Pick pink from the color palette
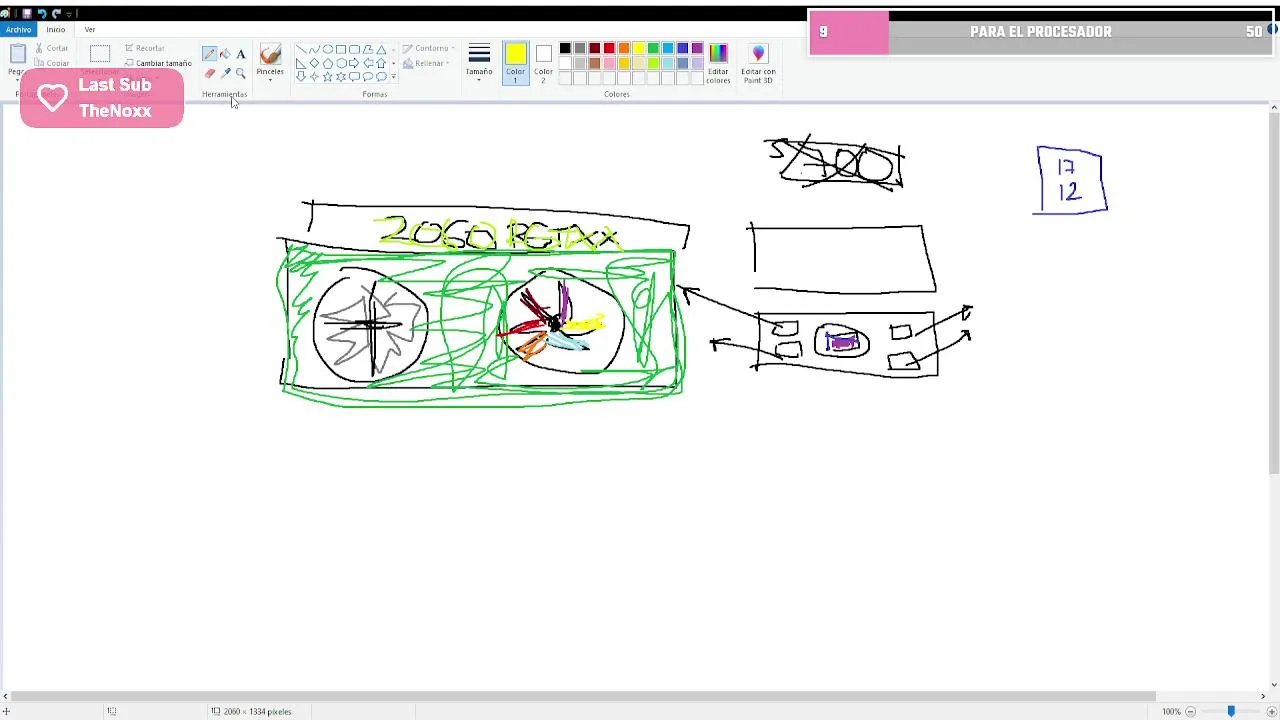The height and width of the screenshot is (720, 1280). [x=609, y=63]
